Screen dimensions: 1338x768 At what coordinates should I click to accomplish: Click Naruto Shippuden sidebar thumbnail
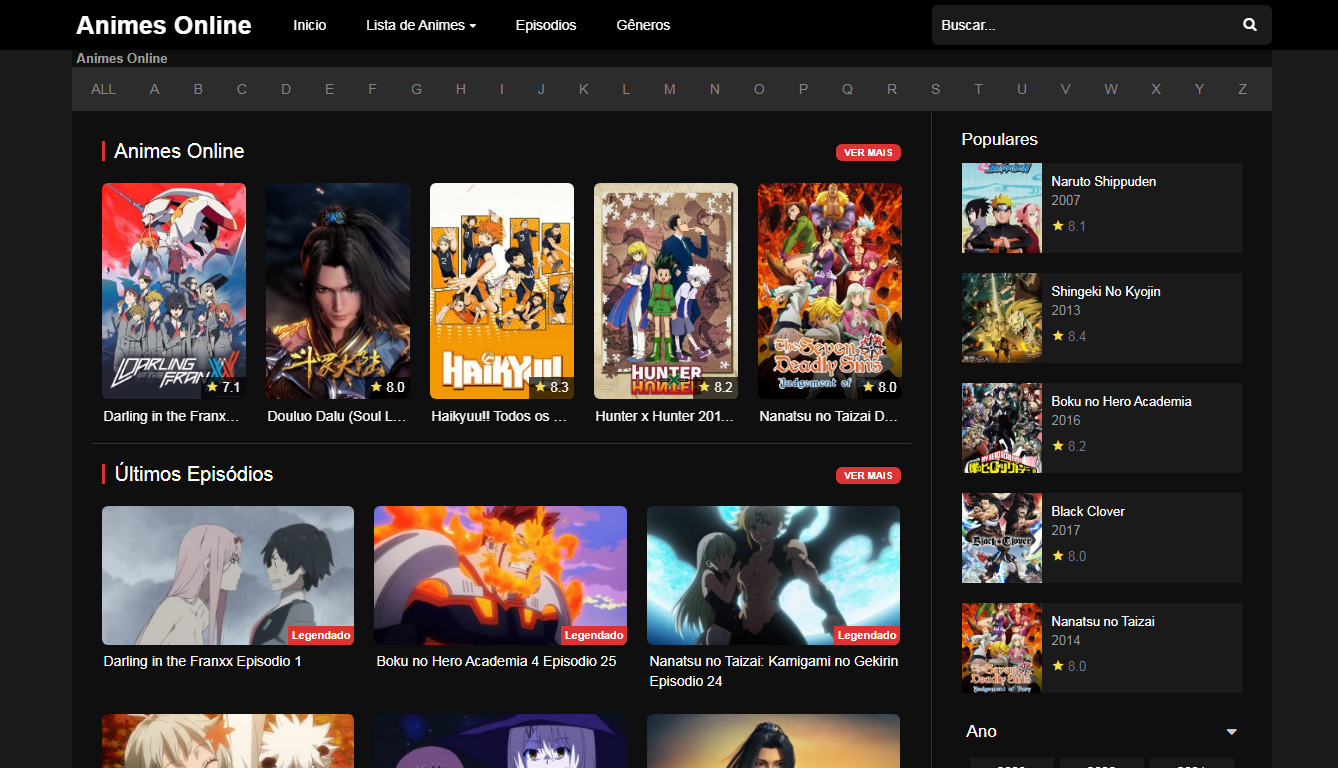click(1002, 208)
